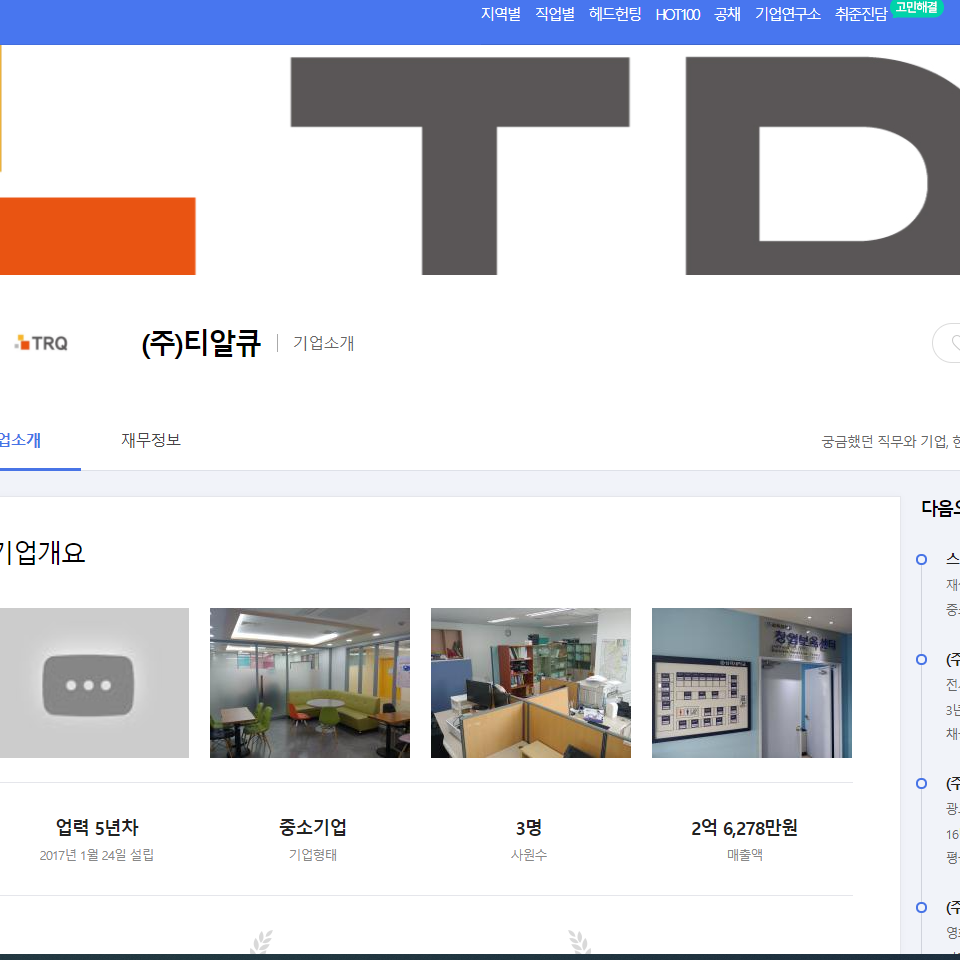This screenshot has width=960, height=960.
Task: Open the 기업연구소 link
Action: click(x=787, y=15)
